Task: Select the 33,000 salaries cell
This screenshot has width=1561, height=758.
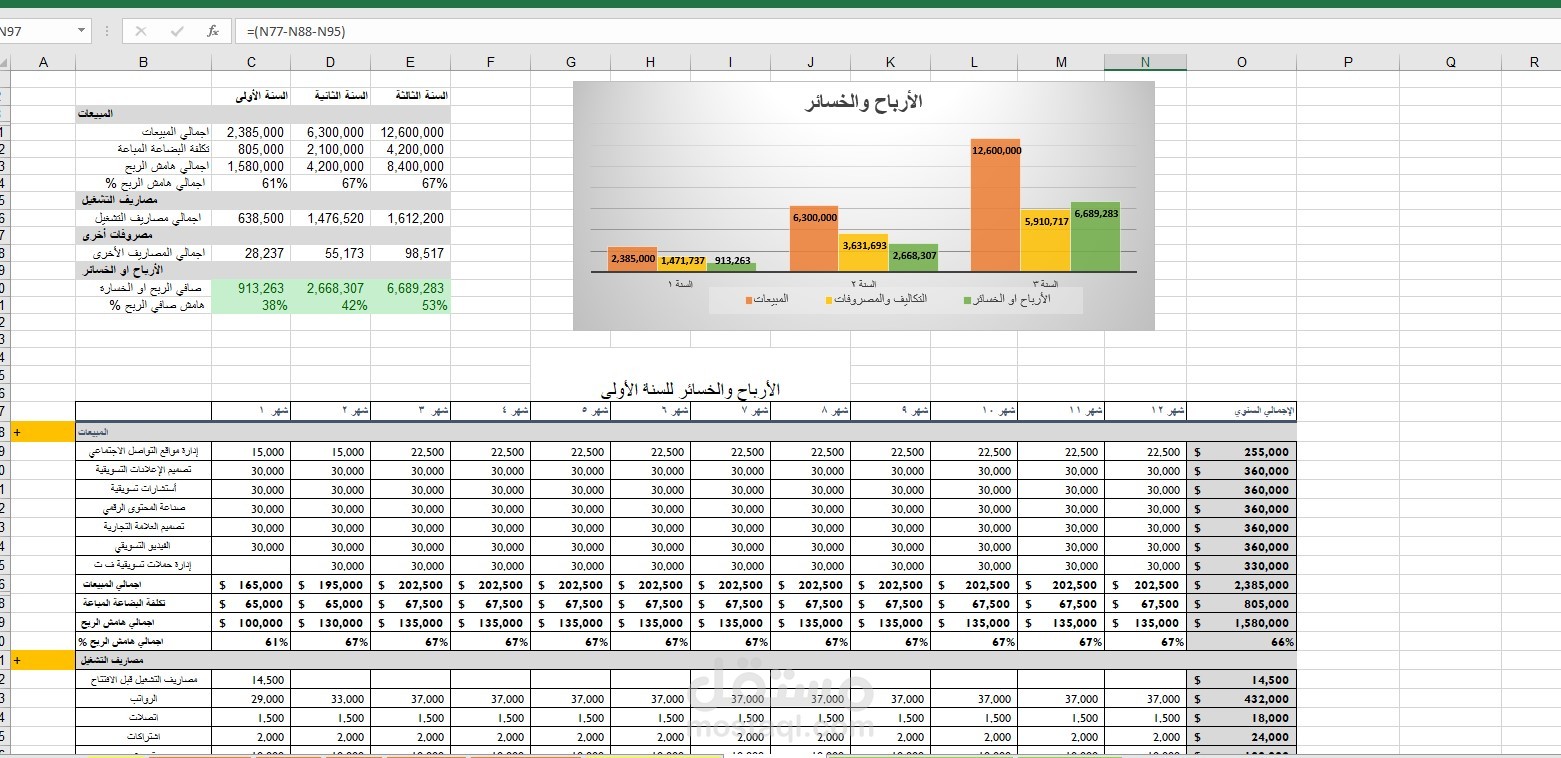Action: (x=331, y=699)
